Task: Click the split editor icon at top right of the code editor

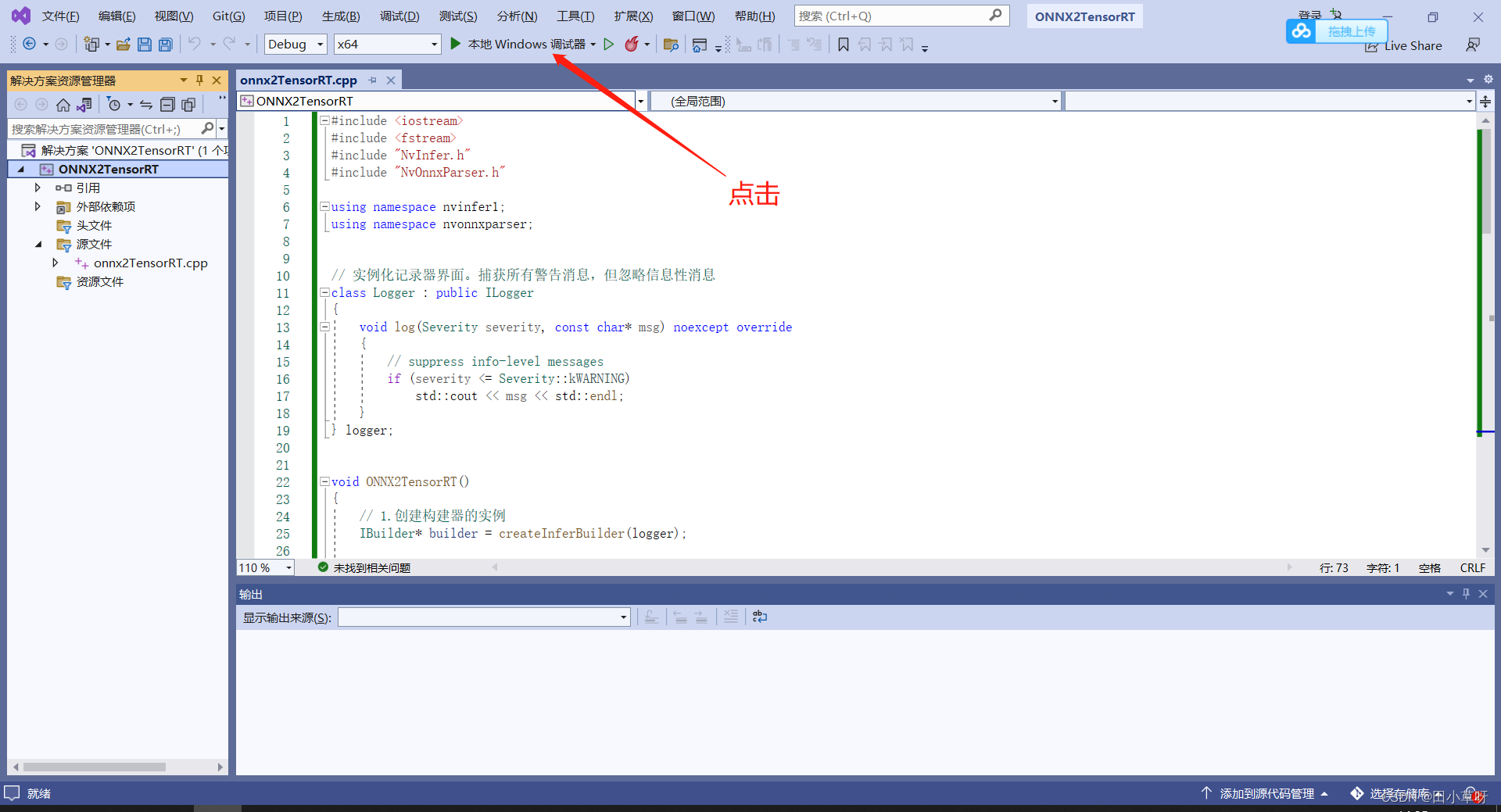Action: [1485, 102]
